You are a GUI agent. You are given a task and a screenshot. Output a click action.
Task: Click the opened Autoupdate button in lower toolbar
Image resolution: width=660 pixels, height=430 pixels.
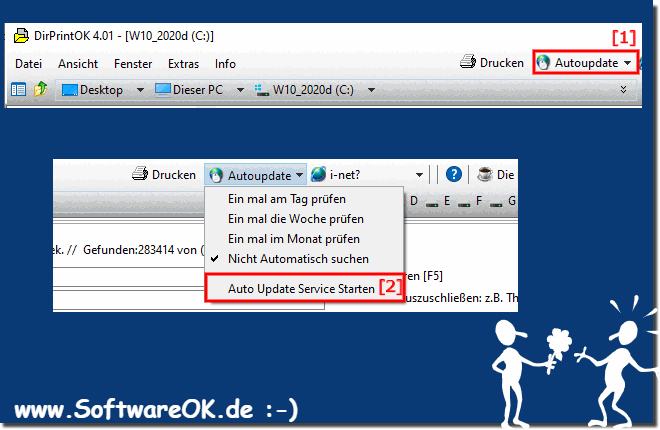coord(255,175)
